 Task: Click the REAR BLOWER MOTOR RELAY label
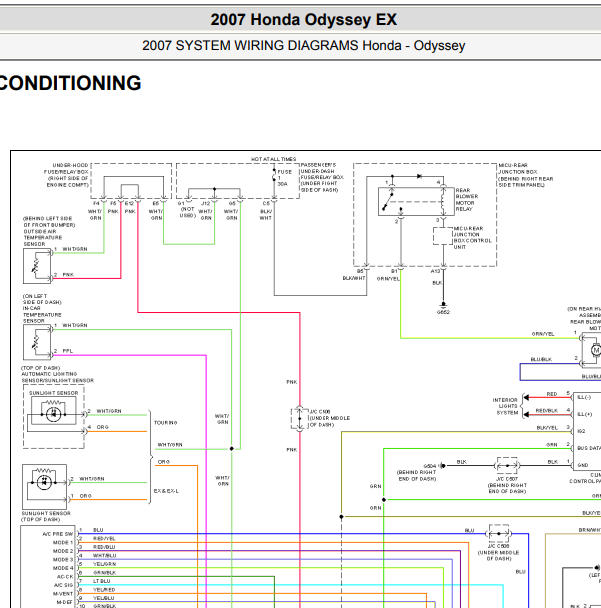click(467, 200)
